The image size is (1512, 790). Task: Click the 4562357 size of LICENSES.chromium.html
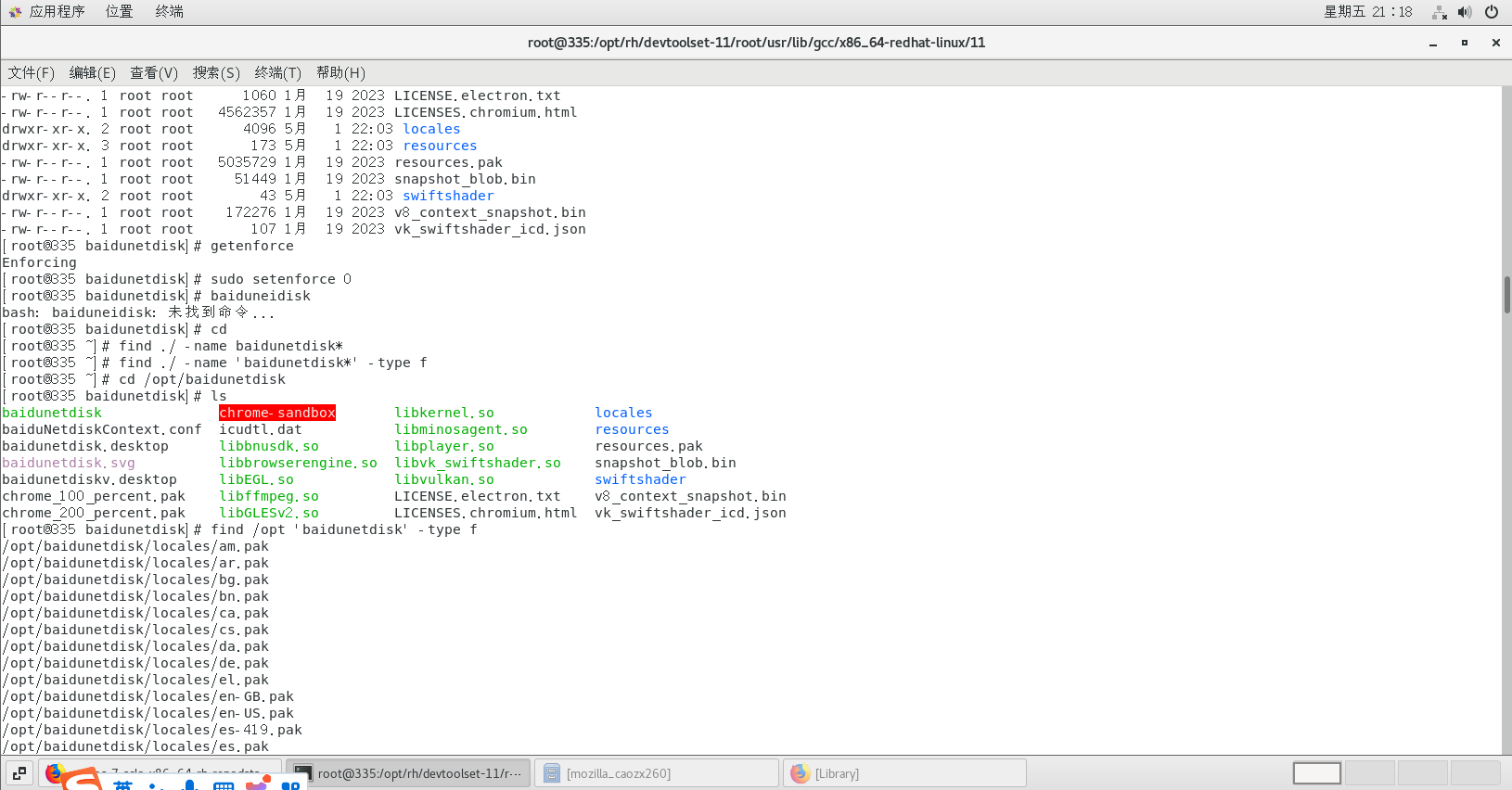click(x=247, y=112)
